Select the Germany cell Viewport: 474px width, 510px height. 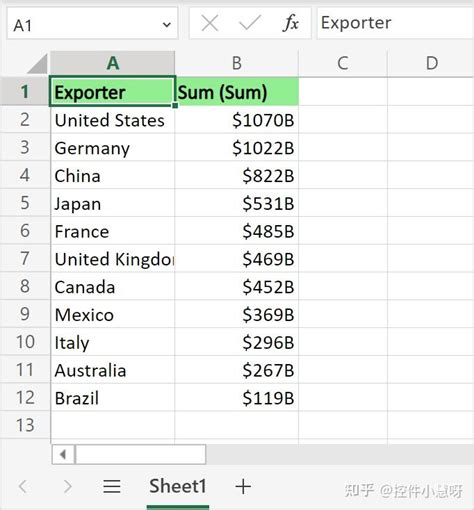coord(113,148)
